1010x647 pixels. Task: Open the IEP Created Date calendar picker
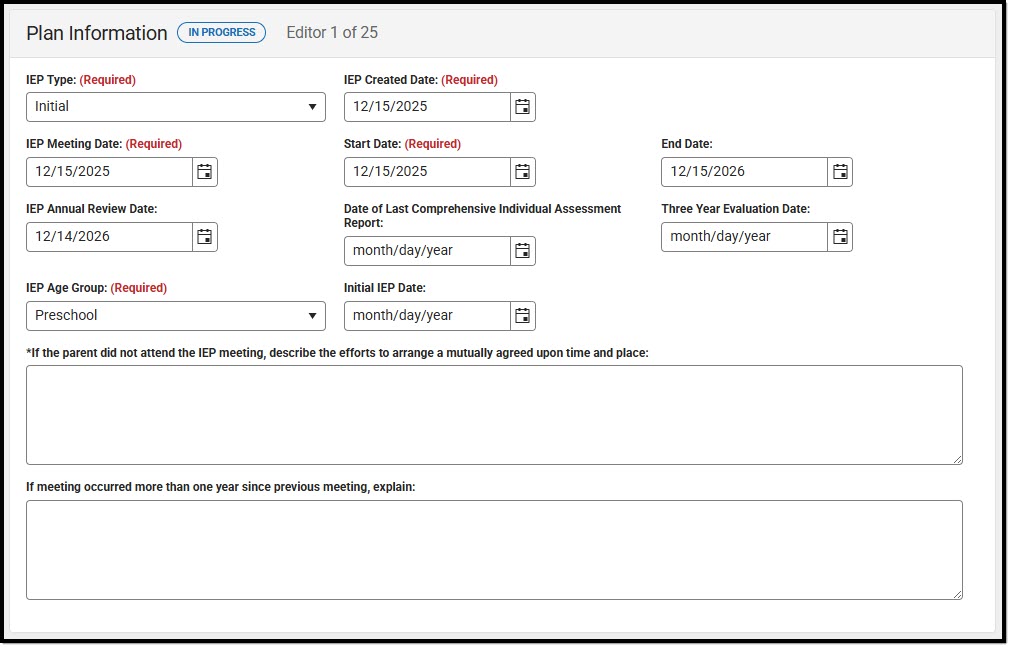[522, 106]
